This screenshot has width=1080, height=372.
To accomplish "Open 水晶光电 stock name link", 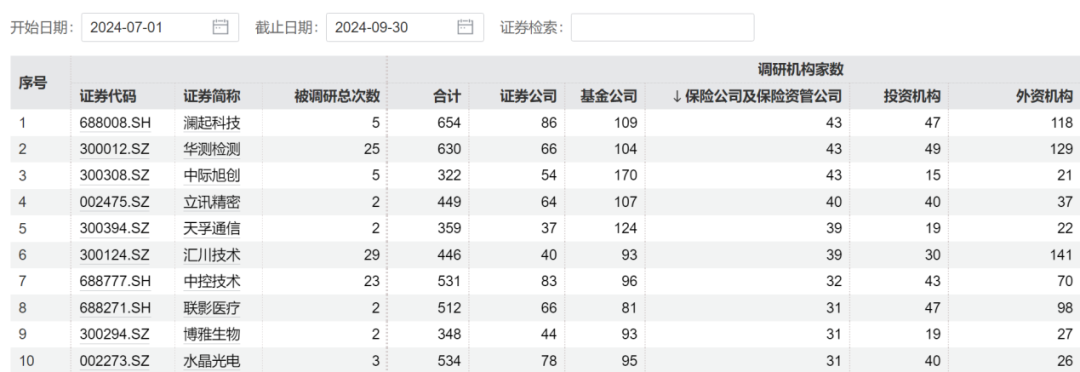I will point(211,361).
